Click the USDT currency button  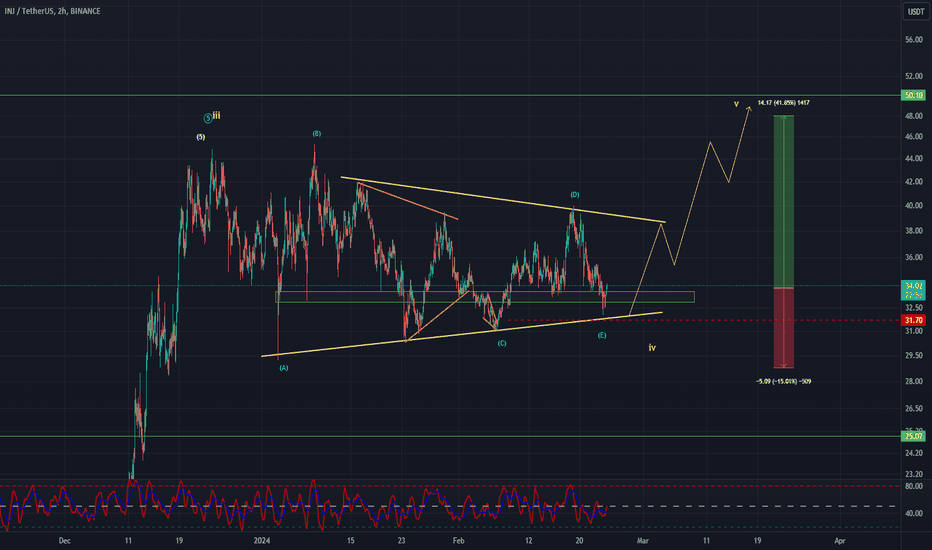coord(915,11)
